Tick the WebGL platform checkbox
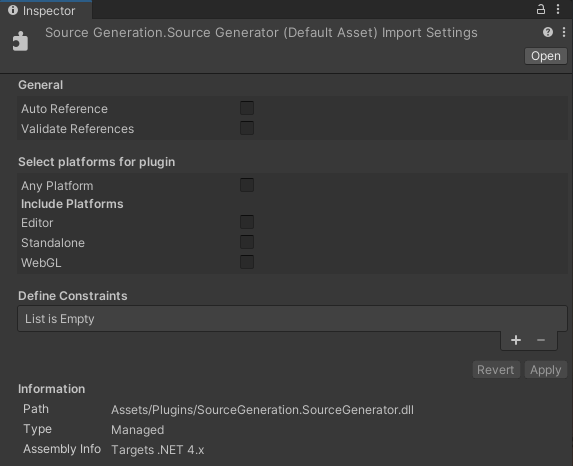Screen dimensions: 573x466 [247, 262]
